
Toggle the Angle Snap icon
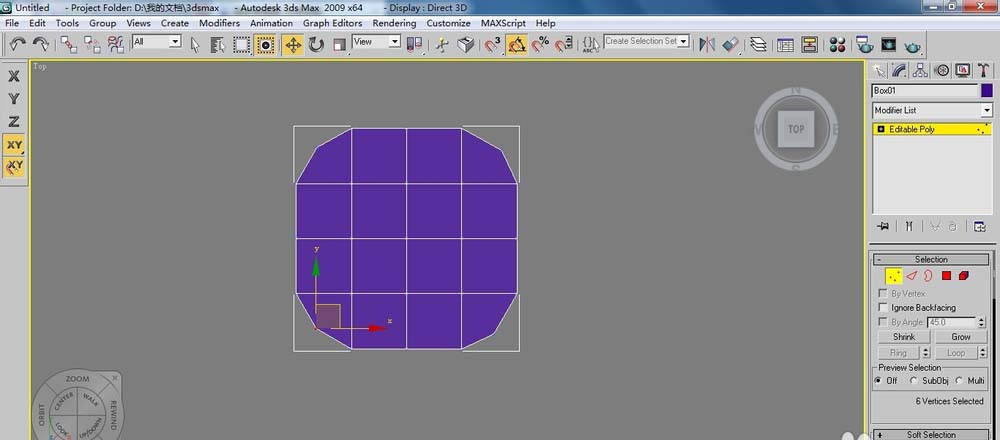coord(517,44)
